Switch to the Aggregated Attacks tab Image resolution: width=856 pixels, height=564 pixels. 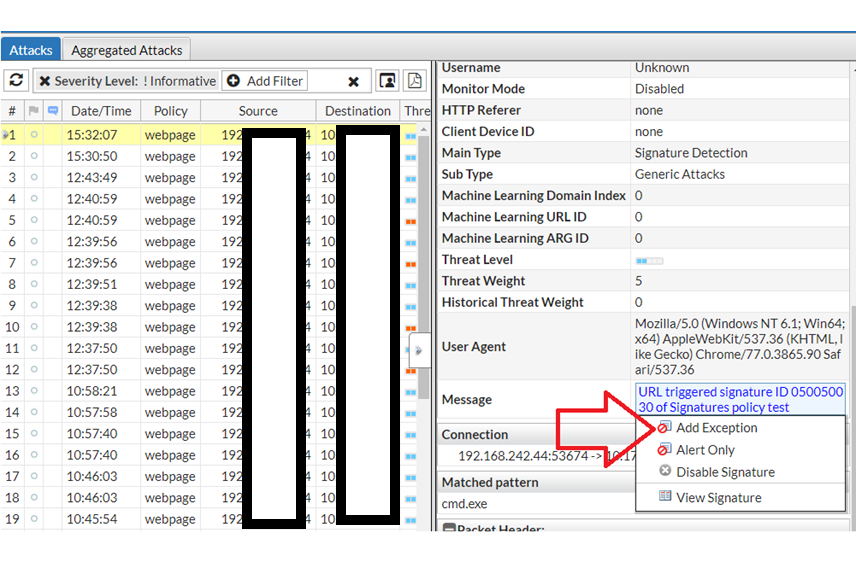126,50
